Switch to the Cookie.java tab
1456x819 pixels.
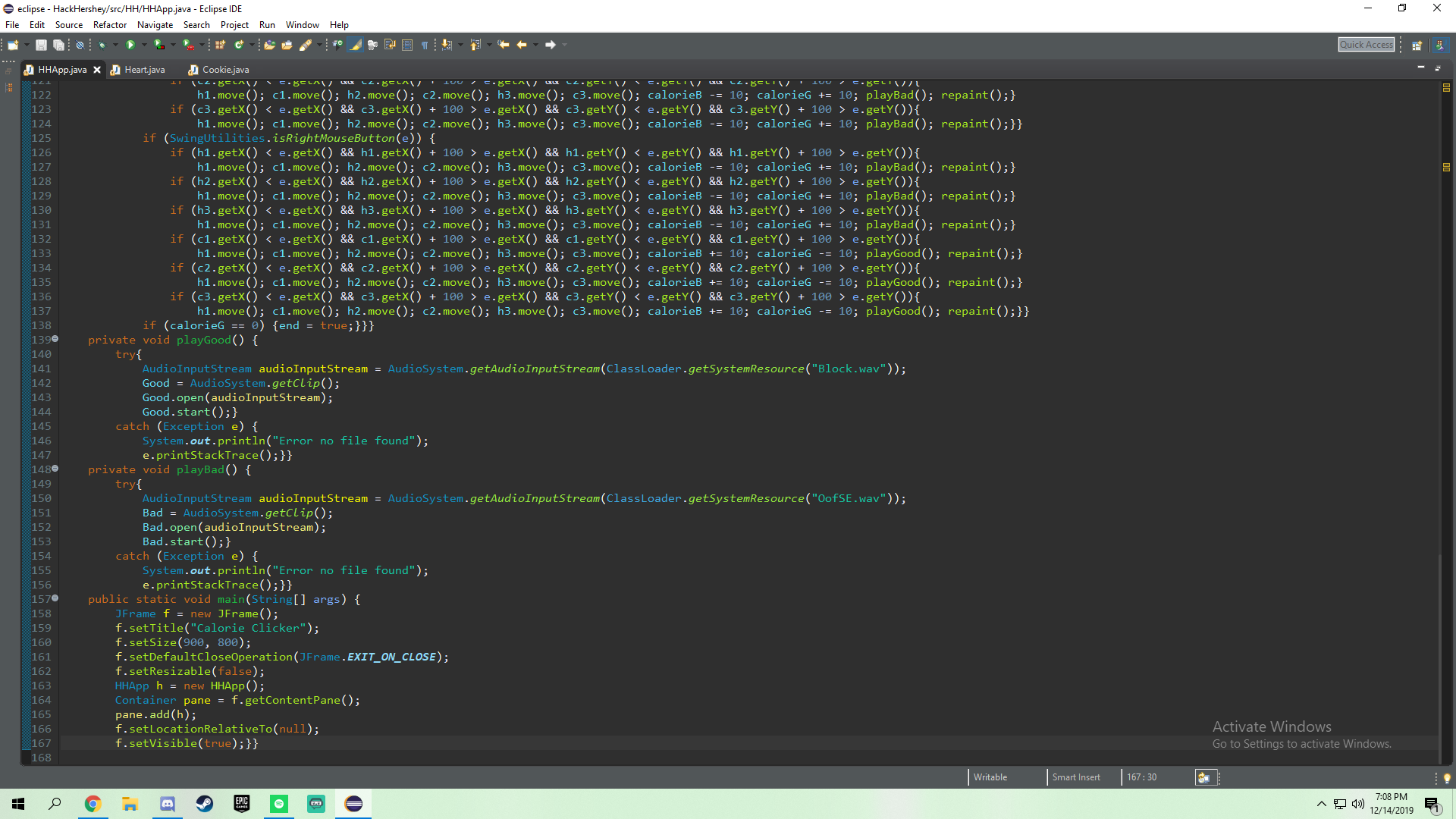pos(225,70)
